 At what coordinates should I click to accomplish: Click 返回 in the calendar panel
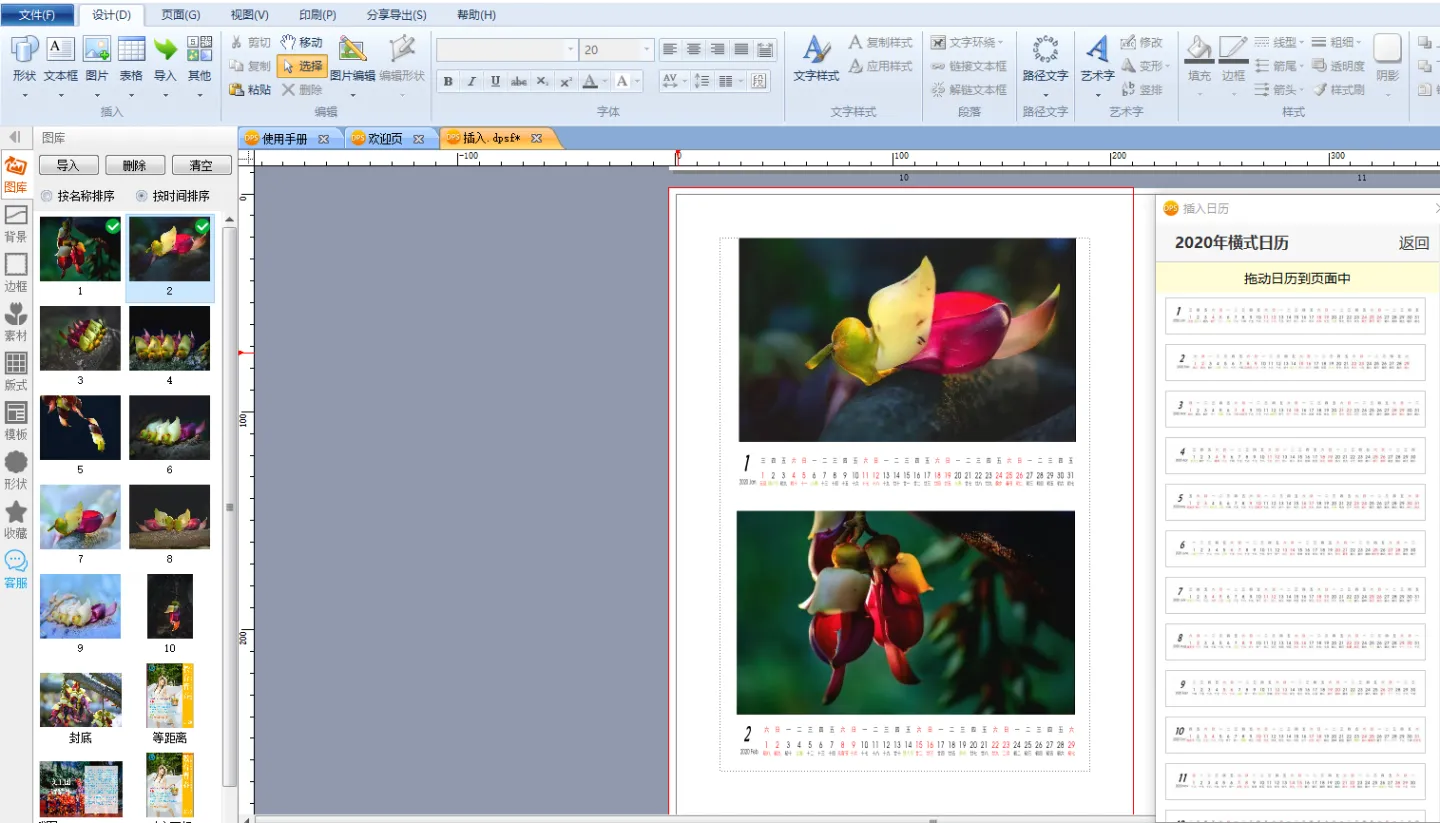1413,243
